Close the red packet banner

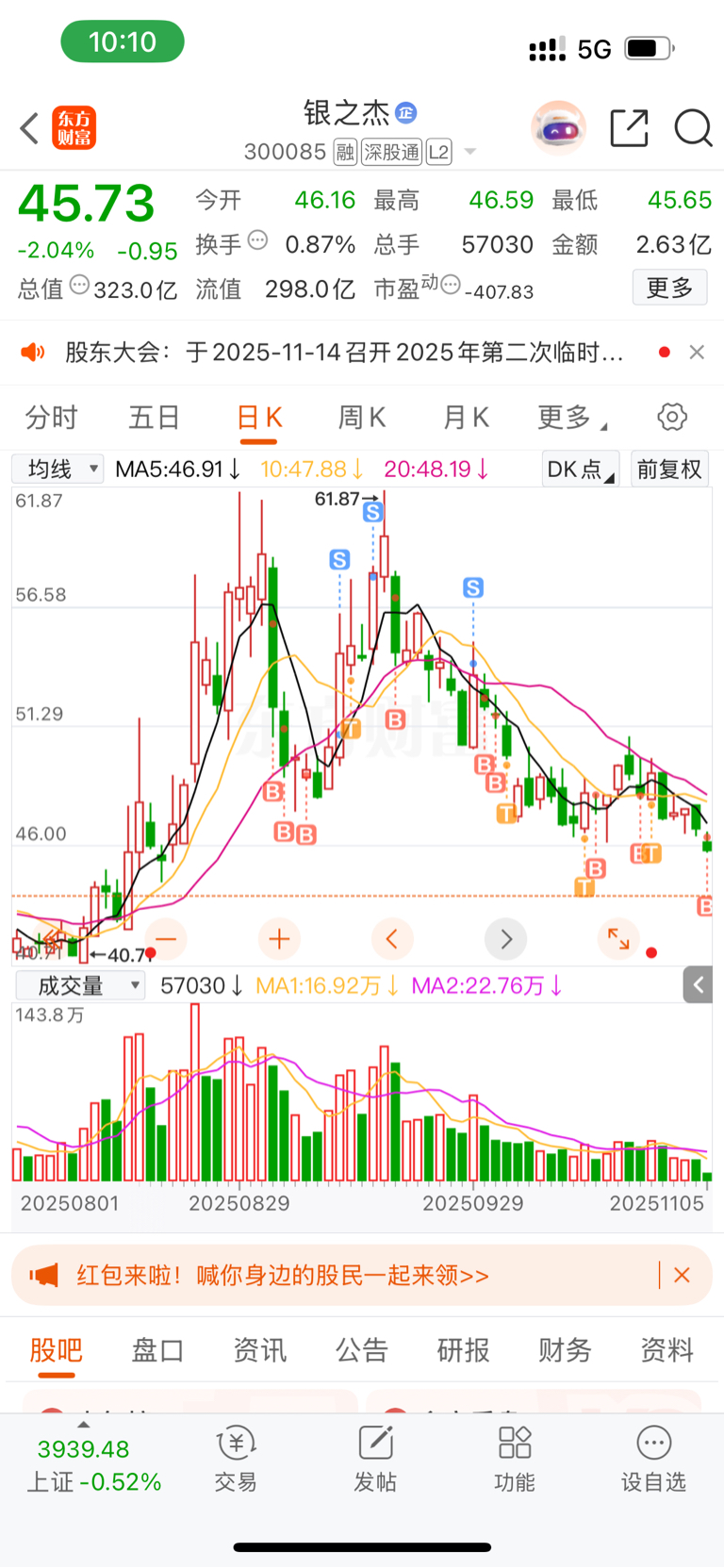pyautogui.click(x=682, y=1276)
